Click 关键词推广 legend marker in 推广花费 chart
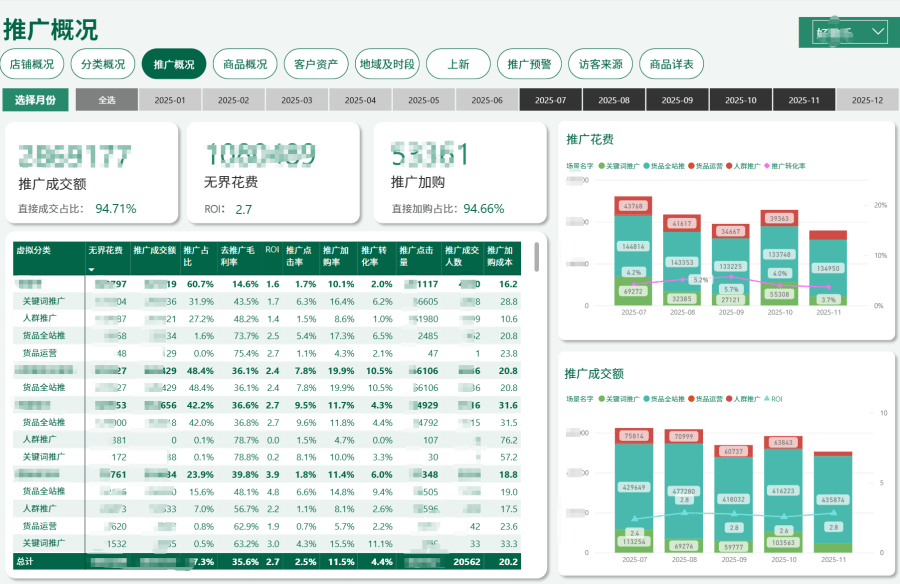Screen dimensions: 900x584 [602, 166]
